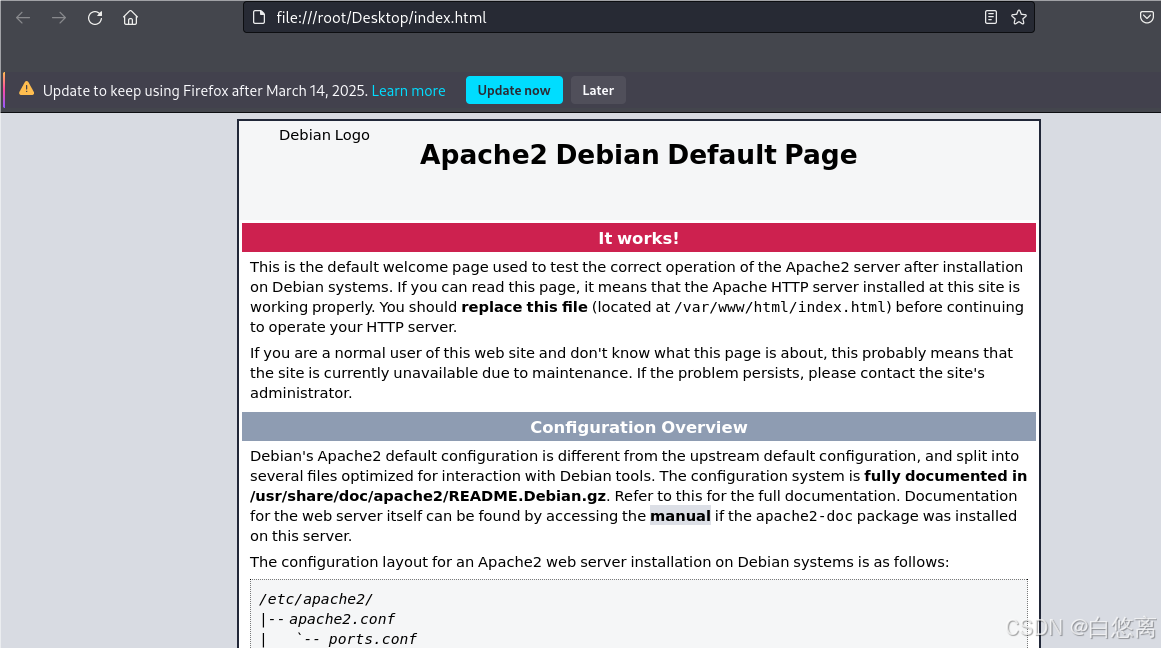Click the /etc/apache2/ line in the tree

pyautogui.click(x=316, y=599)
